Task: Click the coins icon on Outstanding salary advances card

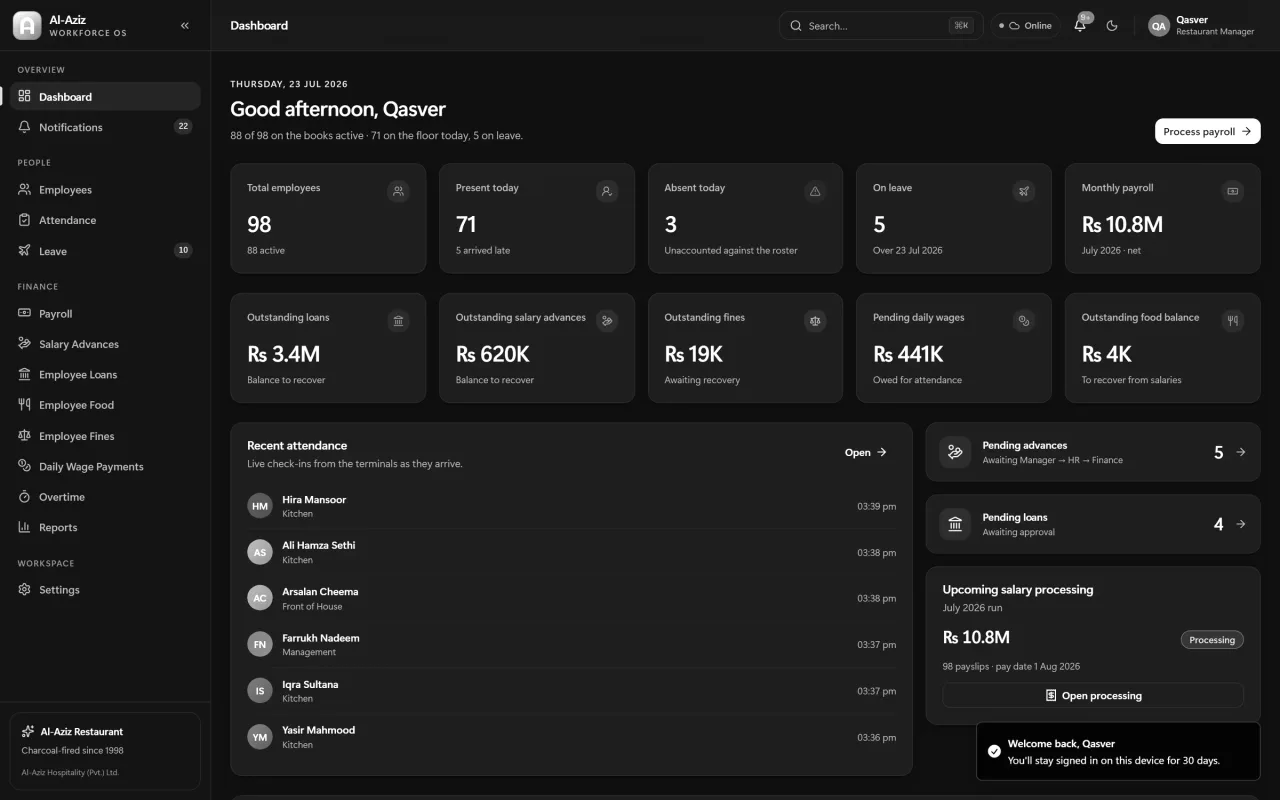Action: coord(607,321)
